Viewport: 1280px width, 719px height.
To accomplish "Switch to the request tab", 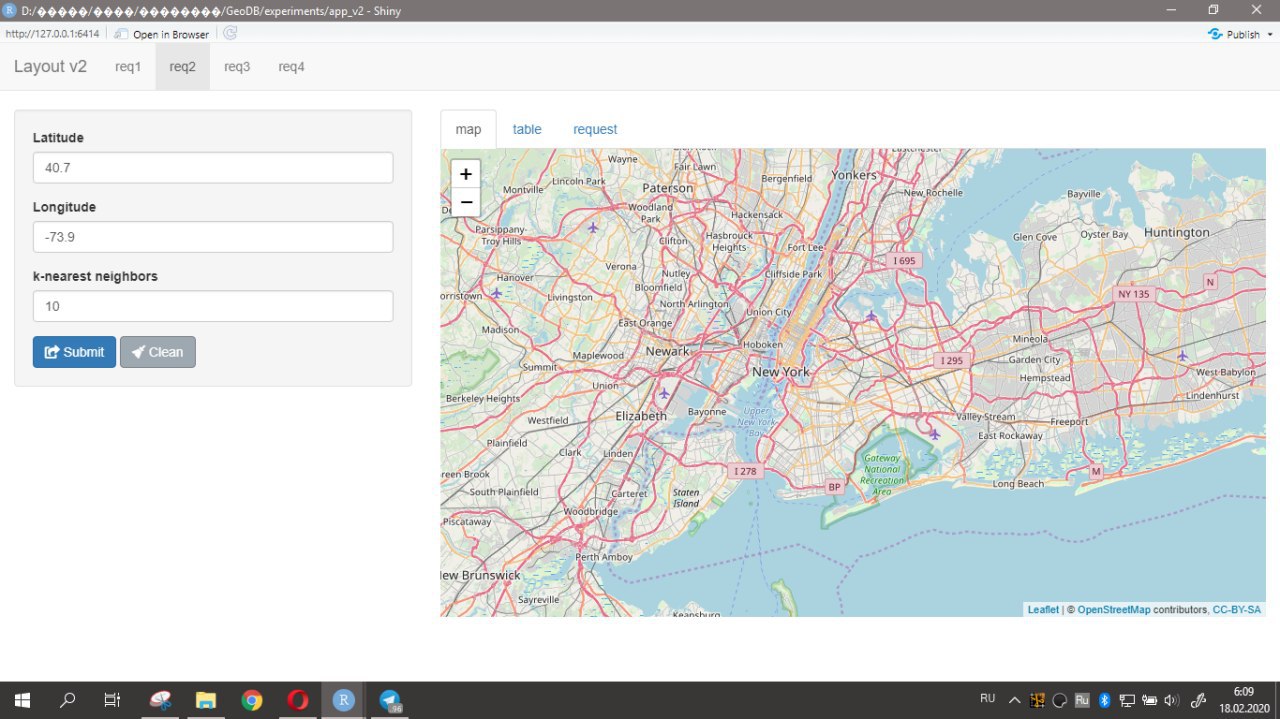I will 595,129.
